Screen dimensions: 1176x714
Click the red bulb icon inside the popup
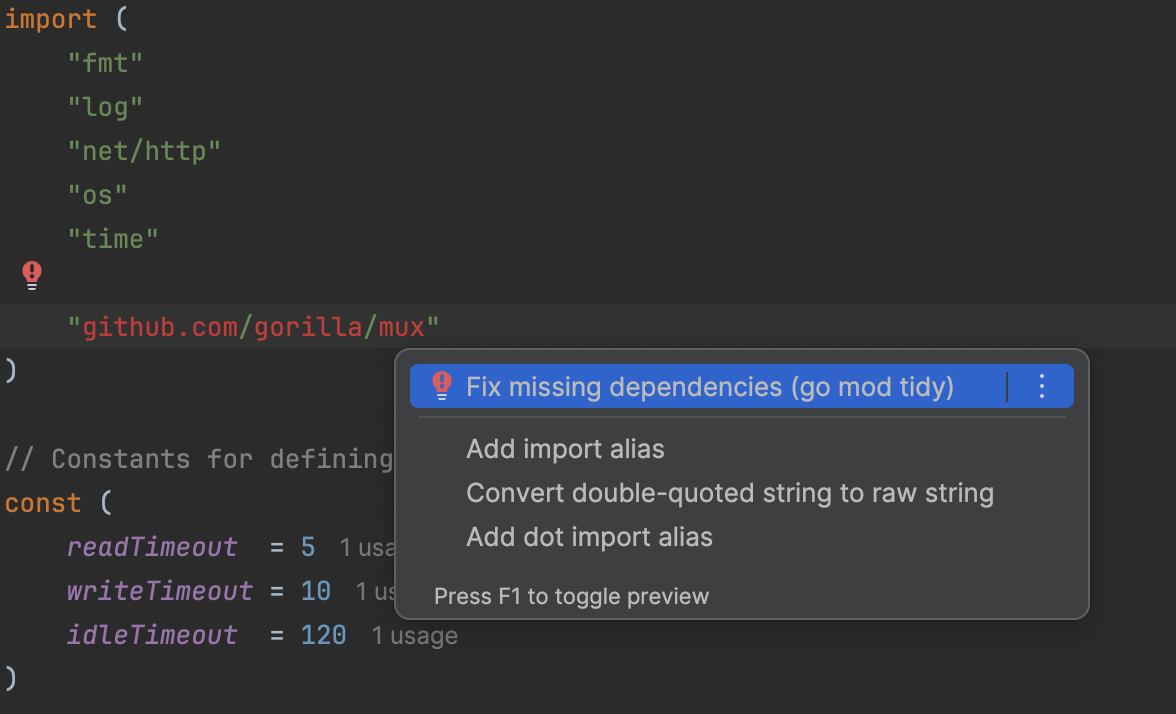[442, 386]
